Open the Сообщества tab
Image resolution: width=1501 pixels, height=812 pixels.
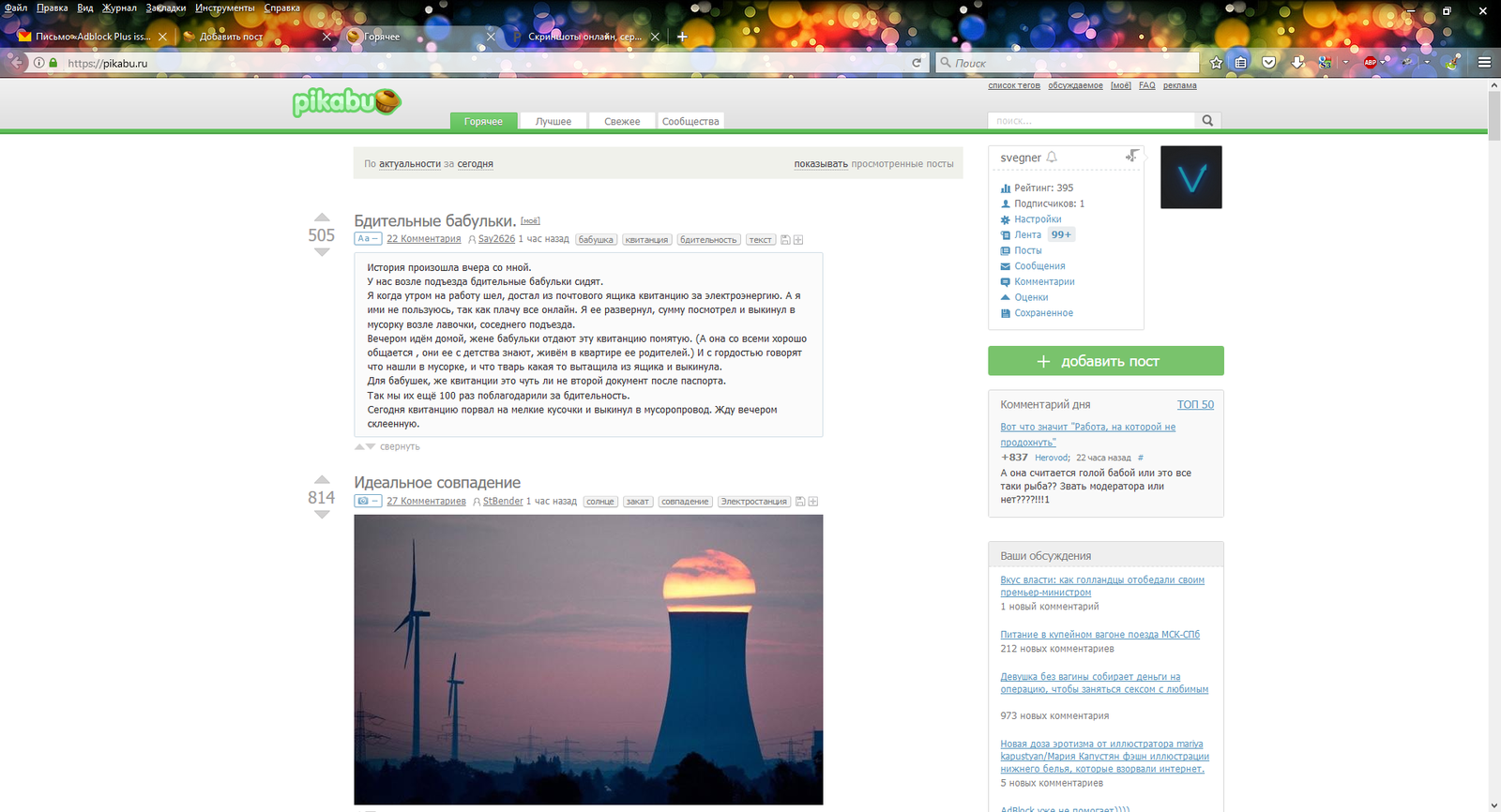coord(690,121)
